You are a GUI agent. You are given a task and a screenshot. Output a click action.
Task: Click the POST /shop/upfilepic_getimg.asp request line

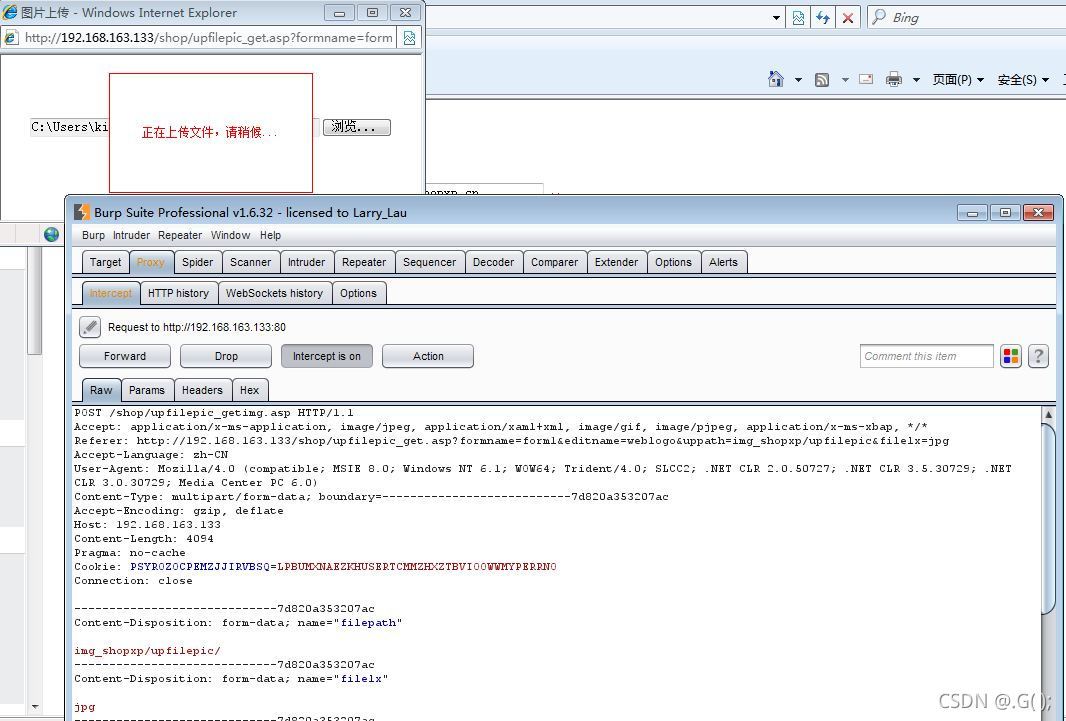tap(213, 412)
